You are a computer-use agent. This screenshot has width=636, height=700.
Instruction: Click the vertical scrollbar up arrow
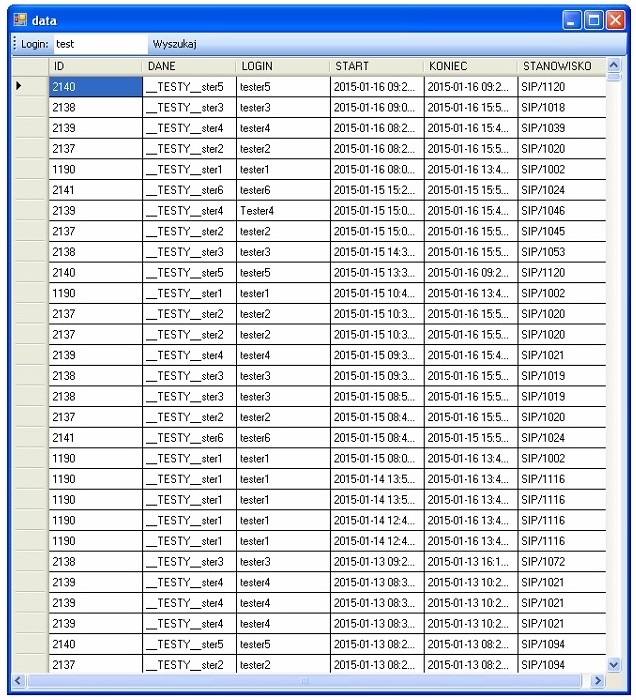(x=614, y=65)
